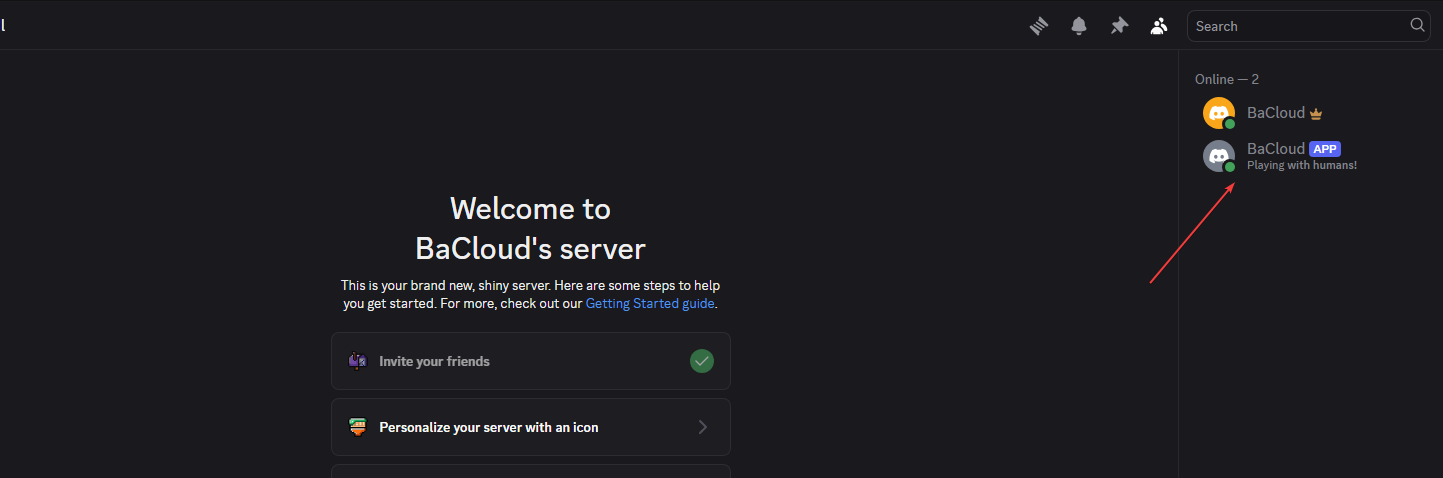
Task: Open notification settings bell icon
Action: coord(1079,26)
